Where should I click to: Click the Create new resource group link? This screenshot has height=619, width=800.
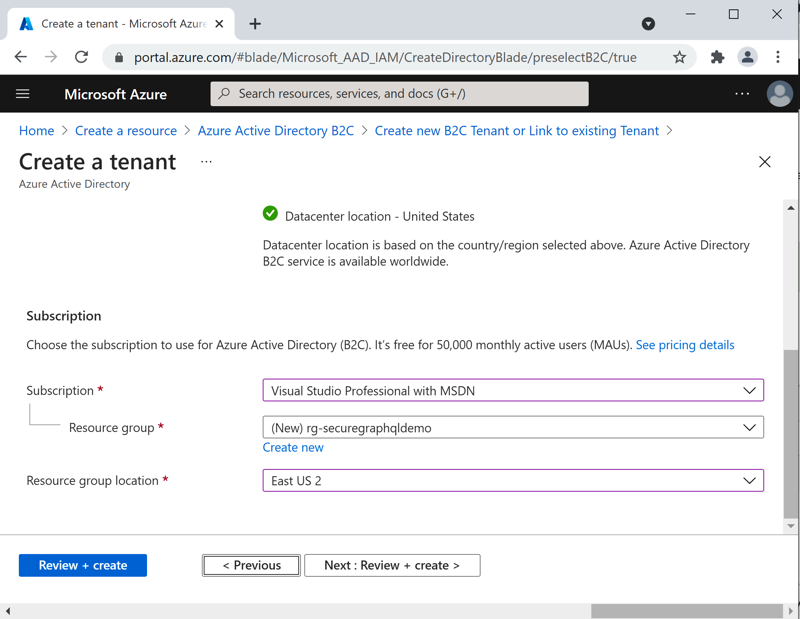tap(293, 448)
